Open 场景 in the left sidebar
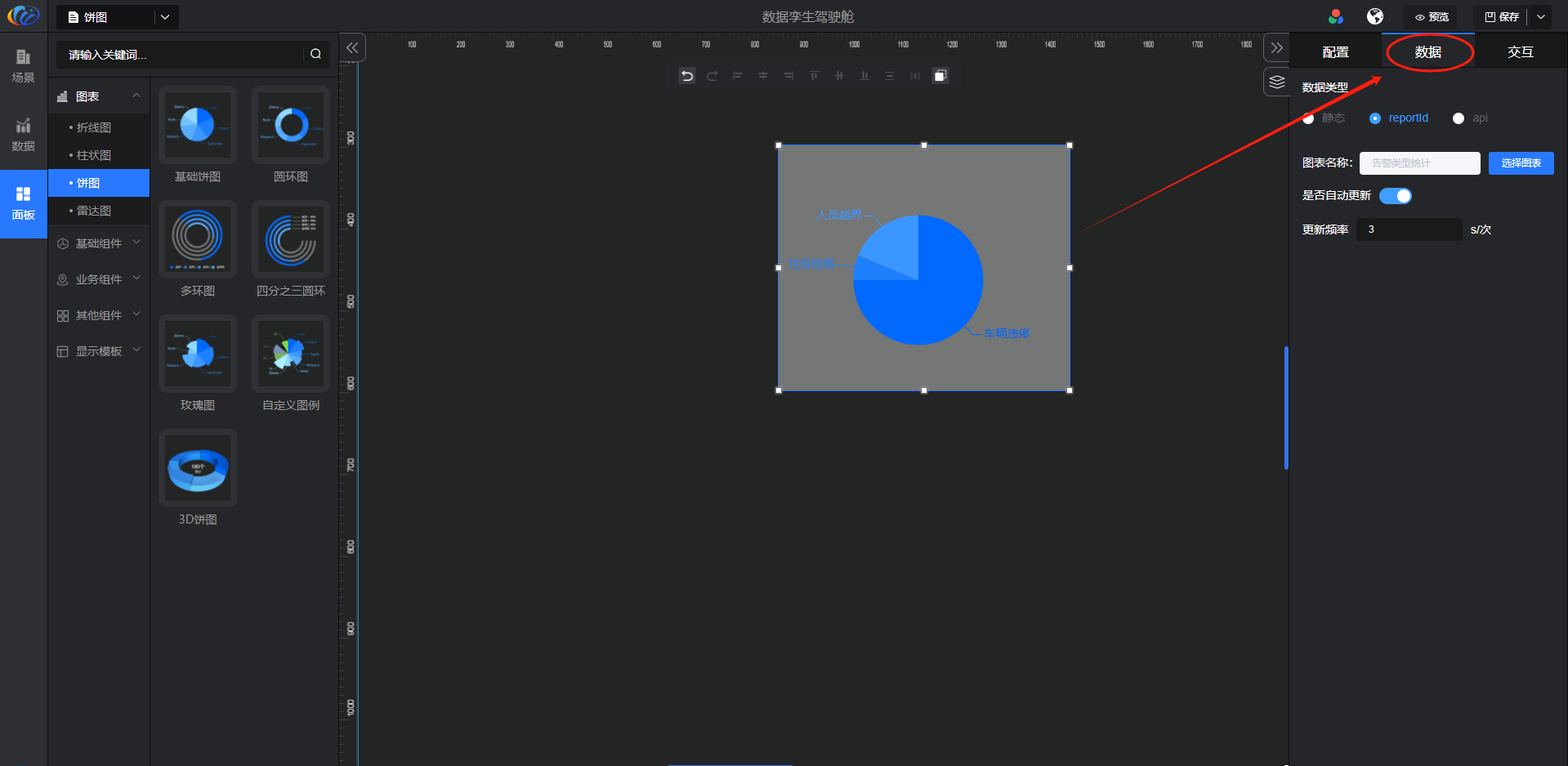Image resolution: width=1568 pixels, height=766 pixels. [23, 65]
